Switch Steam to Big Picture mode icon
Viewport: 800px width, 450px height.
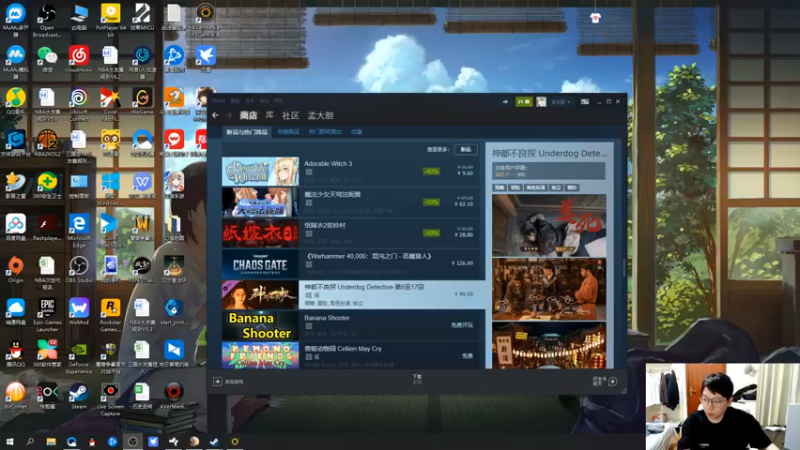[x=585, y=102]
